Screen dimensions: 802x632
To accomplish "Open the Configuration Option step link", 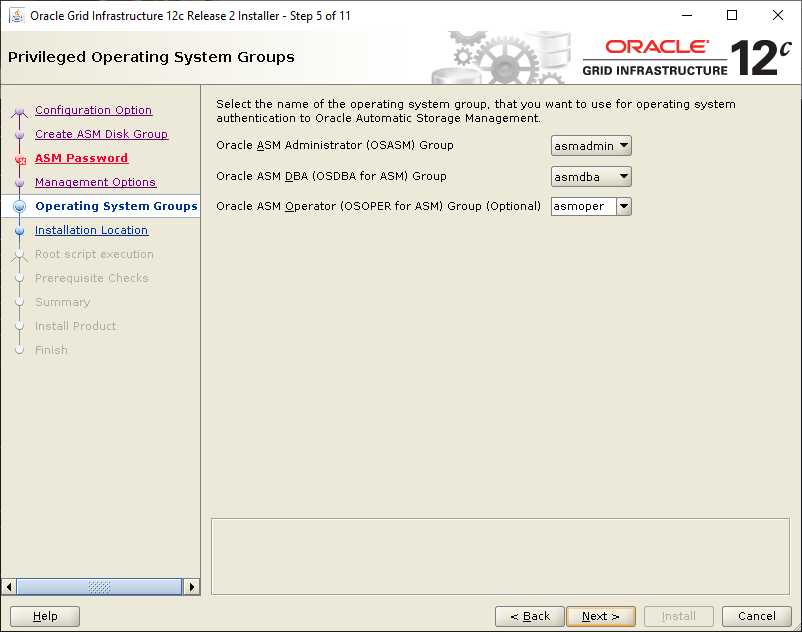I will pyautogui.click(x=93, y=110).
